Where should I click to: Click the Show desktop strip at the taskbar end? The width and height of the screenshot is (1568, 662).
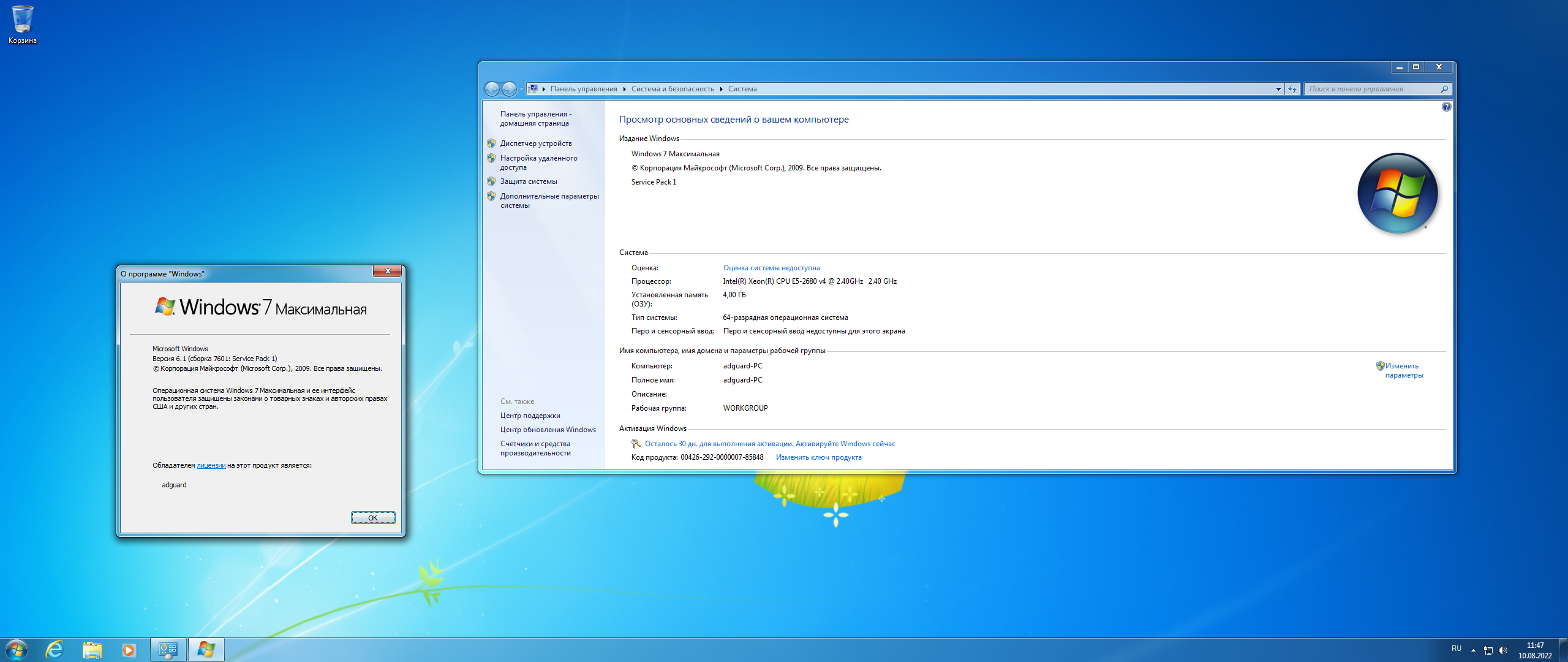pyautogui.click(x=1564, y=650)
